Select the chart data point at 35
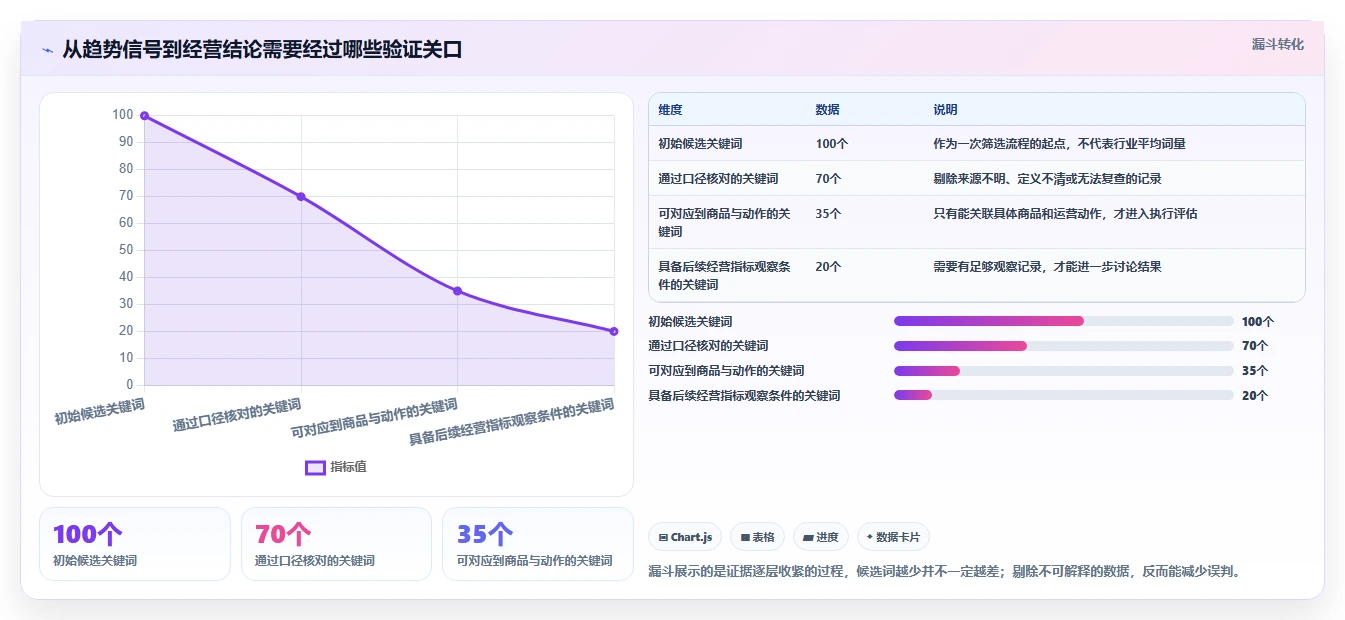This screenshot has width=1345, height=620. coord(457,291)
